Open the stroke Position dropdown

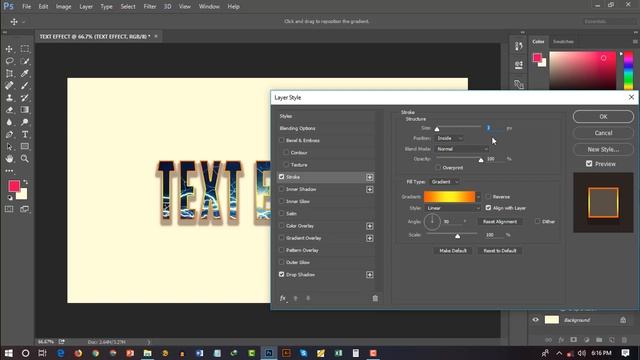tap(449, 138)
